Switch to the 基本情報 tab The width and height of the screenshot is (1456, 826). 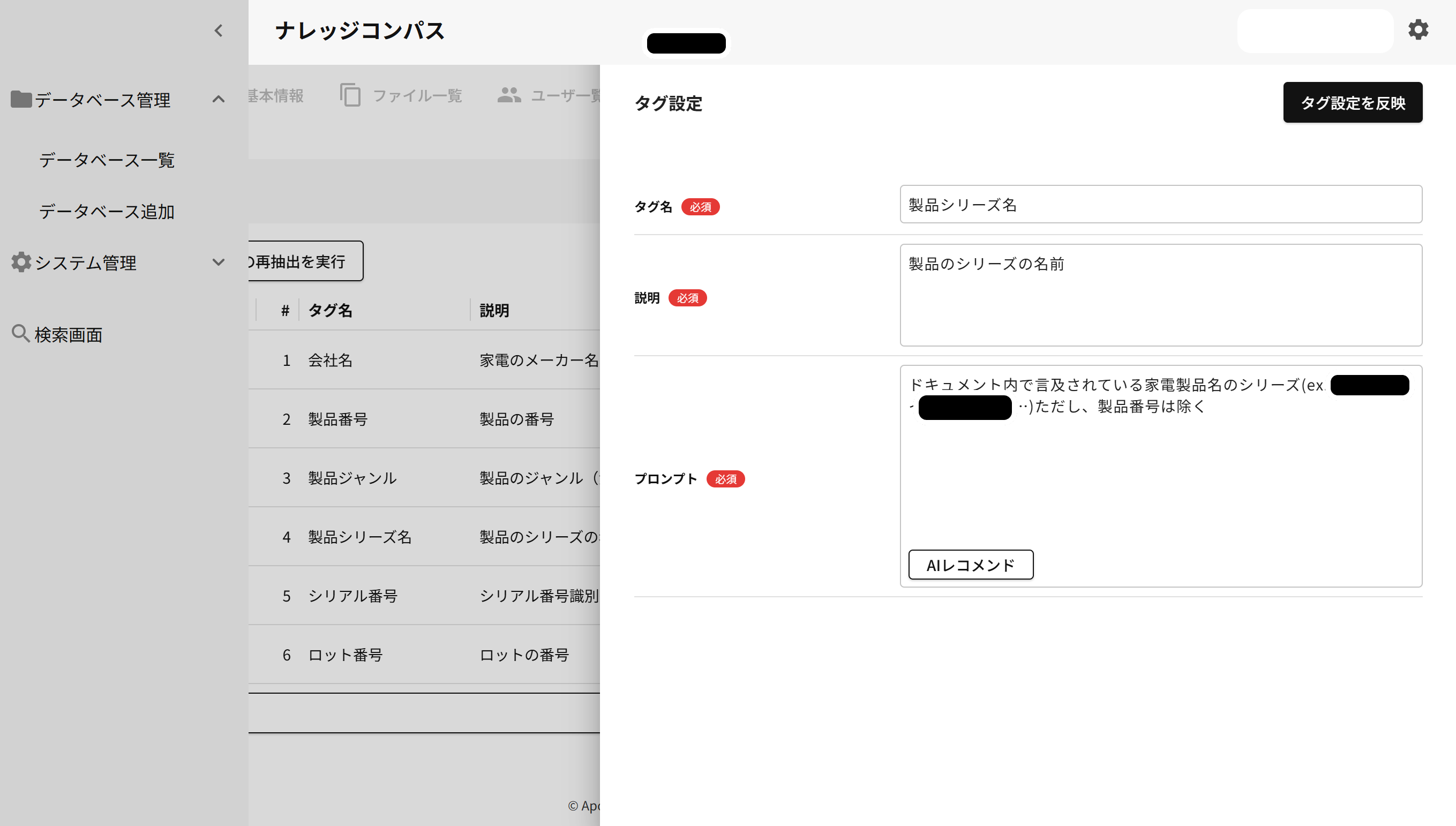pos(276,95)
